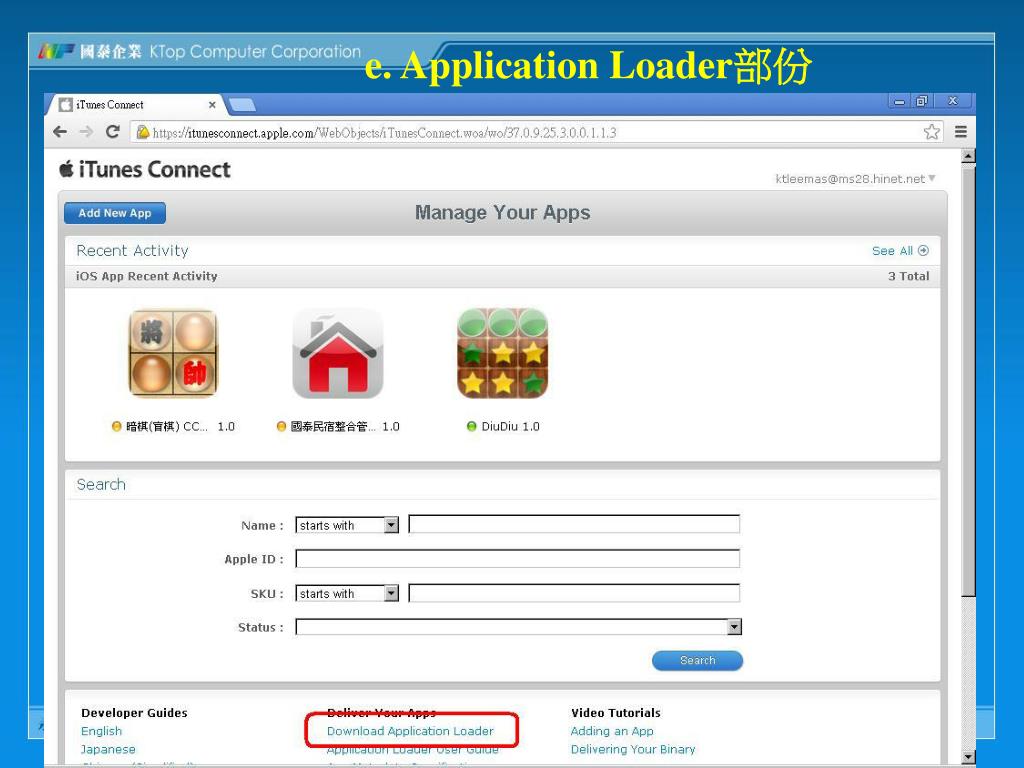
Task: Click the bookmark star icon
Action: point(932,132)
